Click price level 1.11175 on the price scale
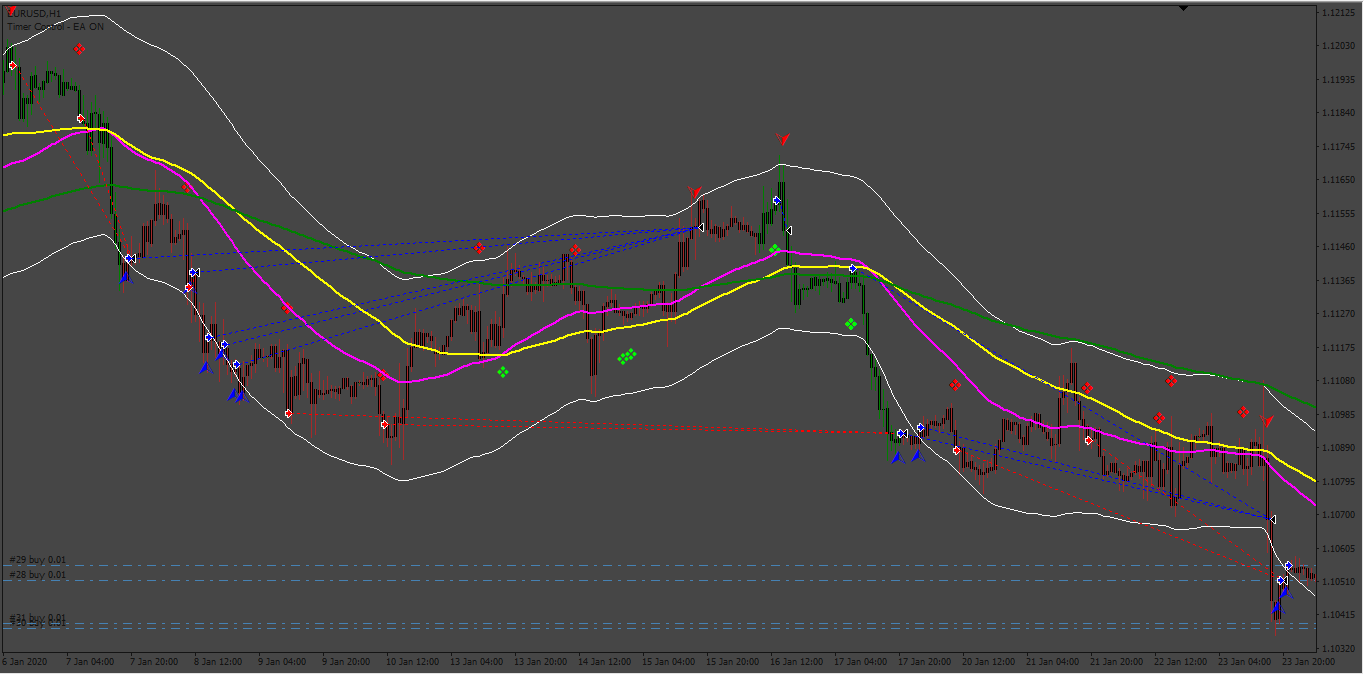Screen dimensions: 1364x674 click(1337, 348)
